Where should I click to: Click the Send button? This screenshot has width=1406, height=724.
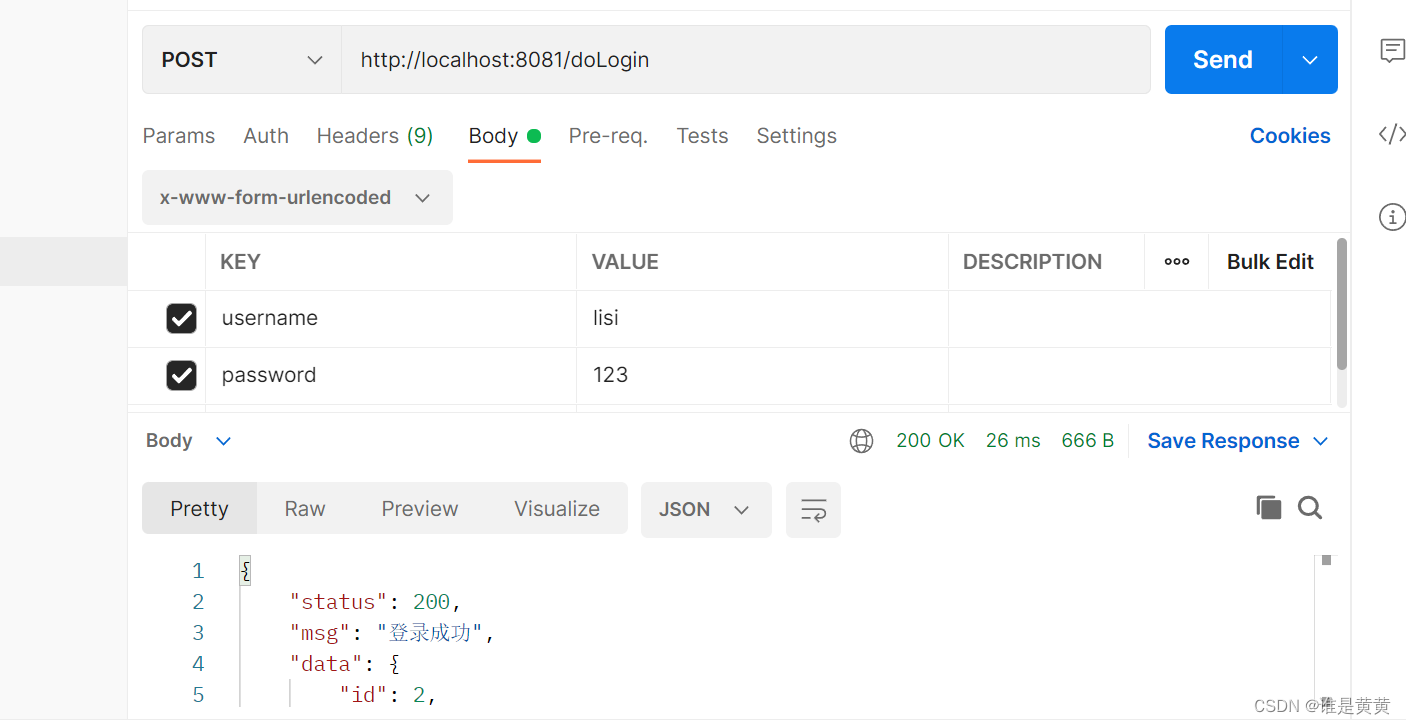pos(1223,60)
